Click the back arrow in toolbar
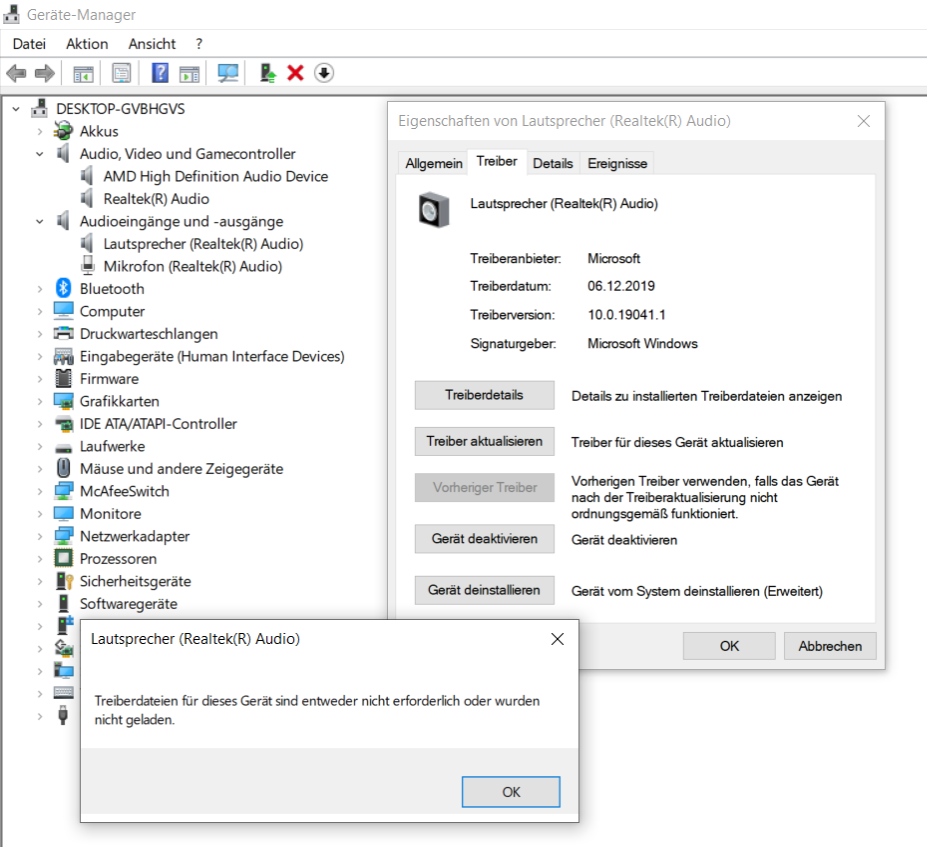This screenshot has width=927, height=847. pos(16,73)
